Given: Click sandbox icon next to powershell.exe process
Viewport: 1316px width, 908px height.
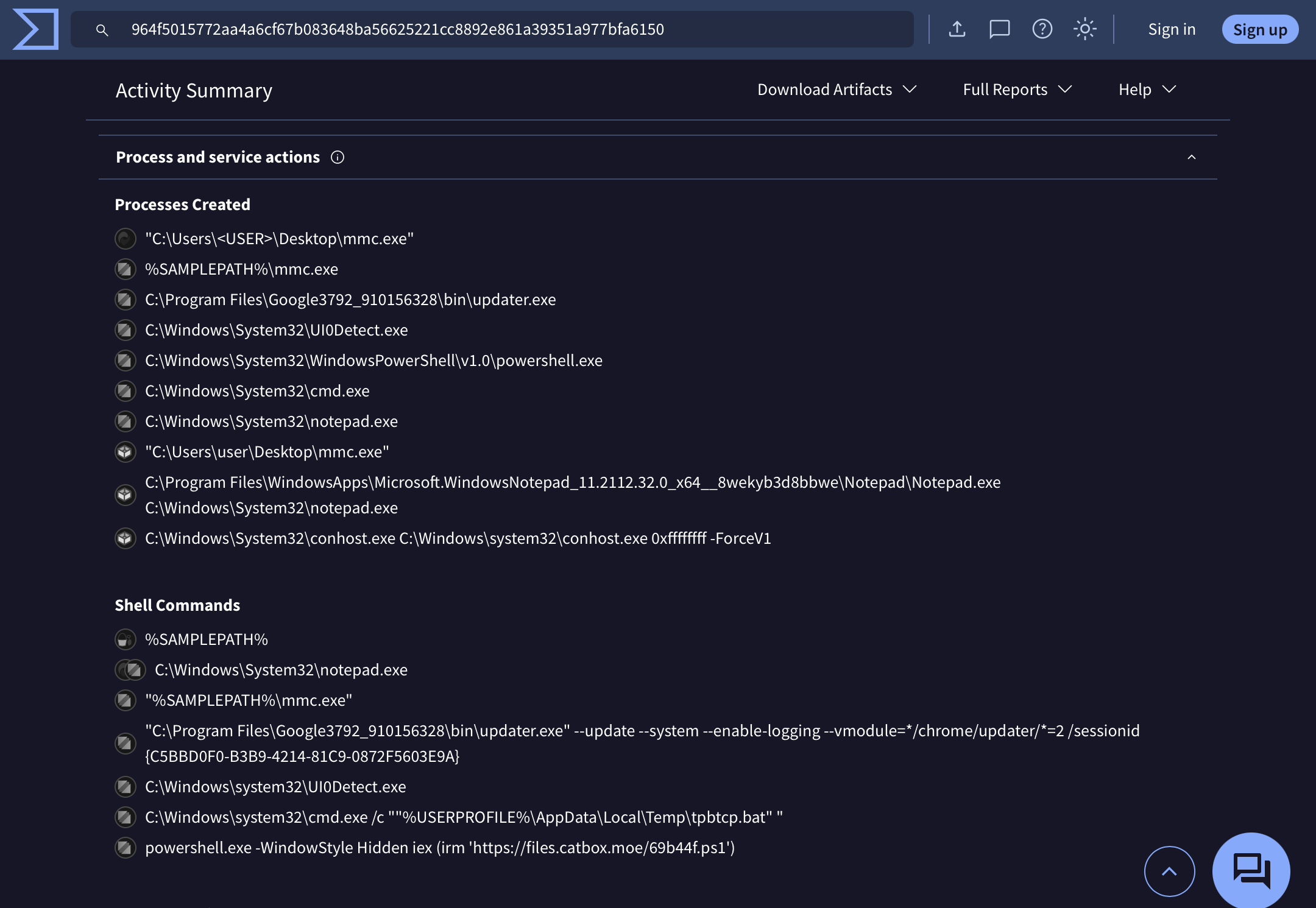Looking at the screenshot, I should 126,361.
